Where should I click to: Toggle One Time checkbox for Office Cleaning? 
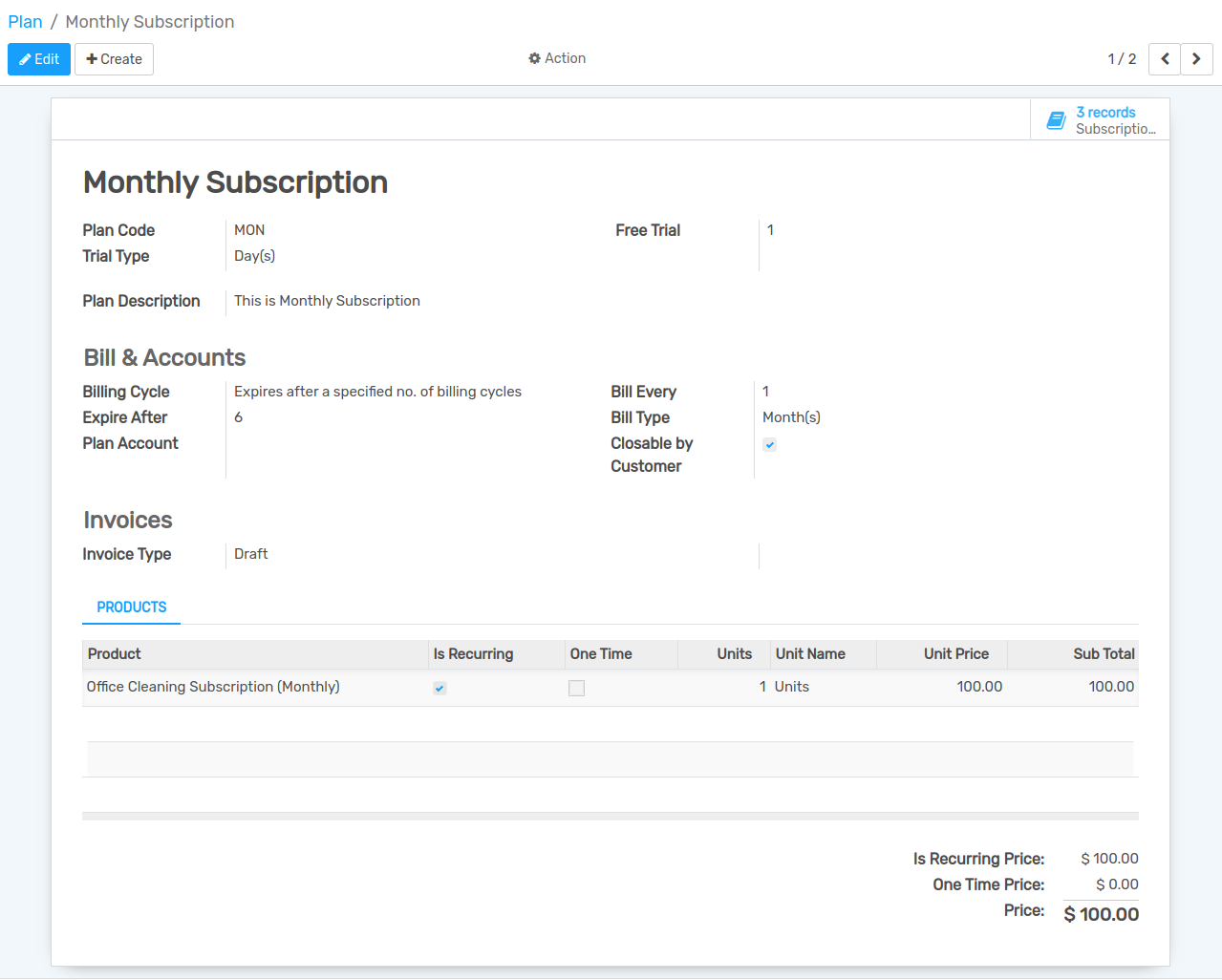coord(576,688)
